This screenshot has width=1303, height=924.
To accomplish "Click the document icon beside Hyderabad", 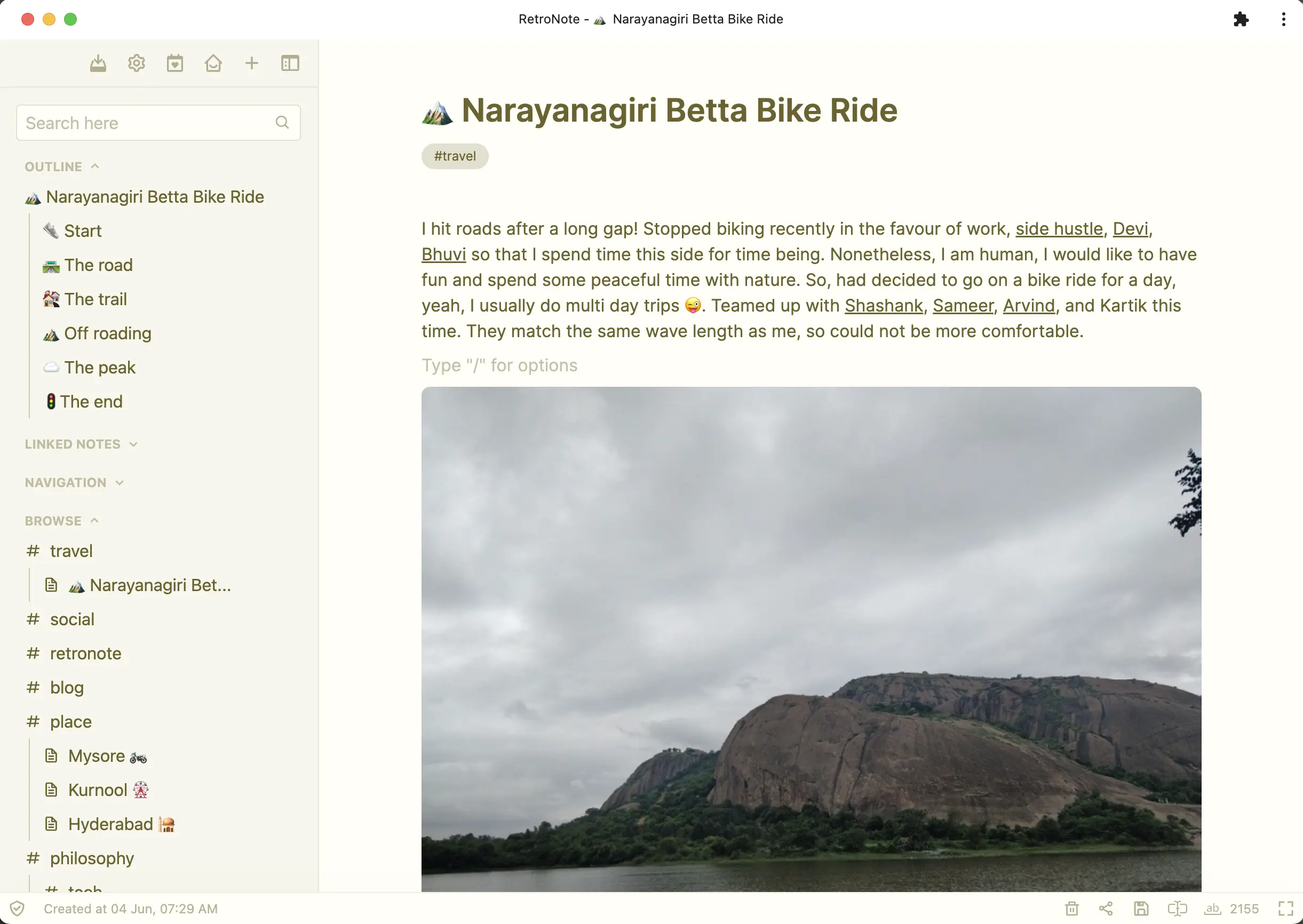I will 51,824.
